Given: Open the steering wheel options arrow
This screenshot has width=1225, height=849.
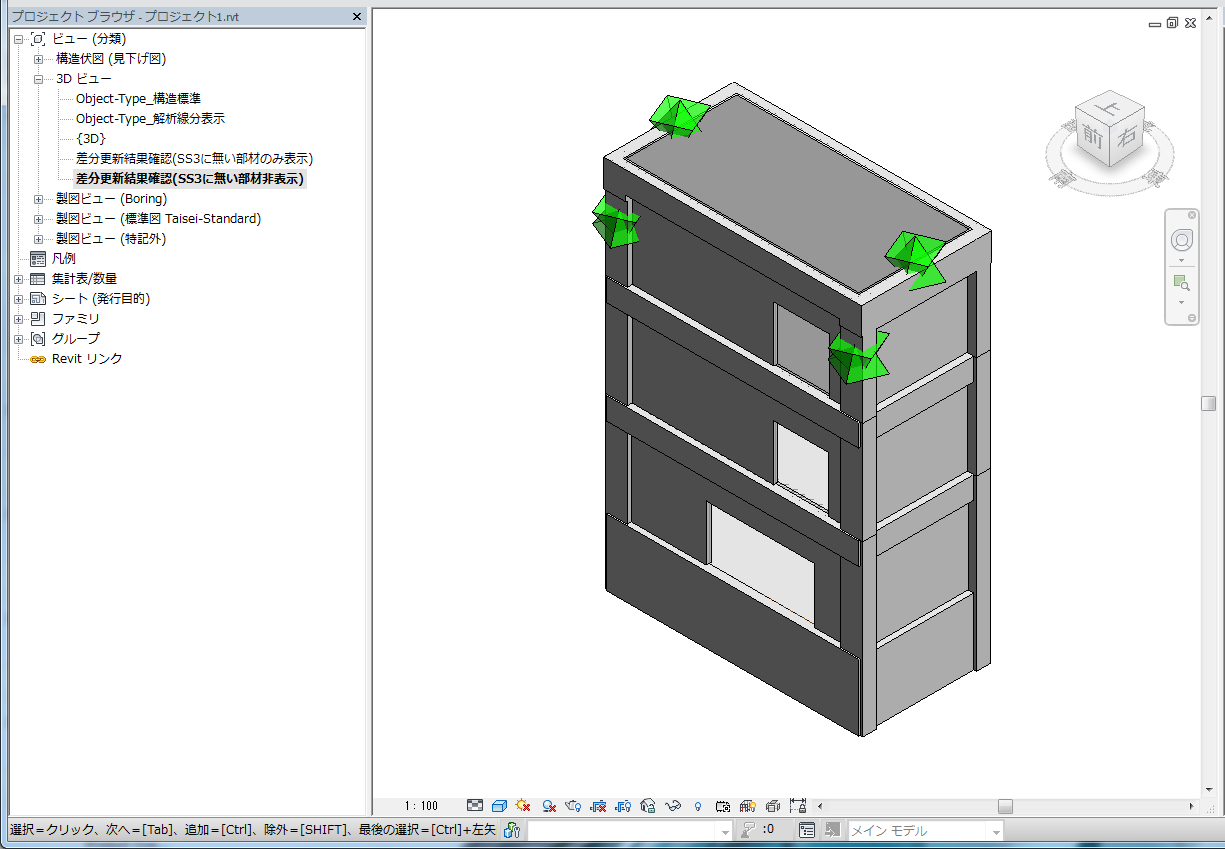Looking at the screenshot, I should [x=1182, y=260].
